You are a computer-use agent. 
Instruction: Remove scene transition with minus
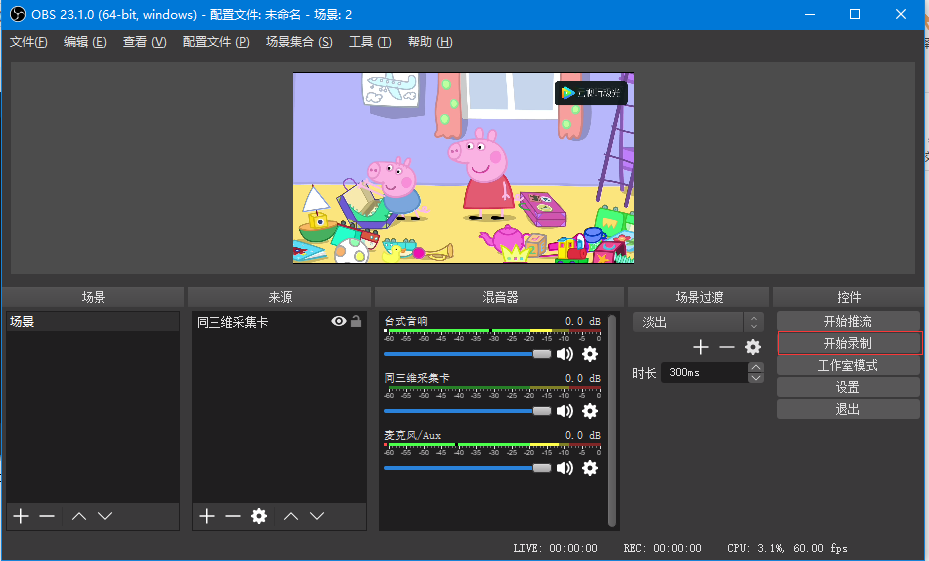click(x=727, y=347)
